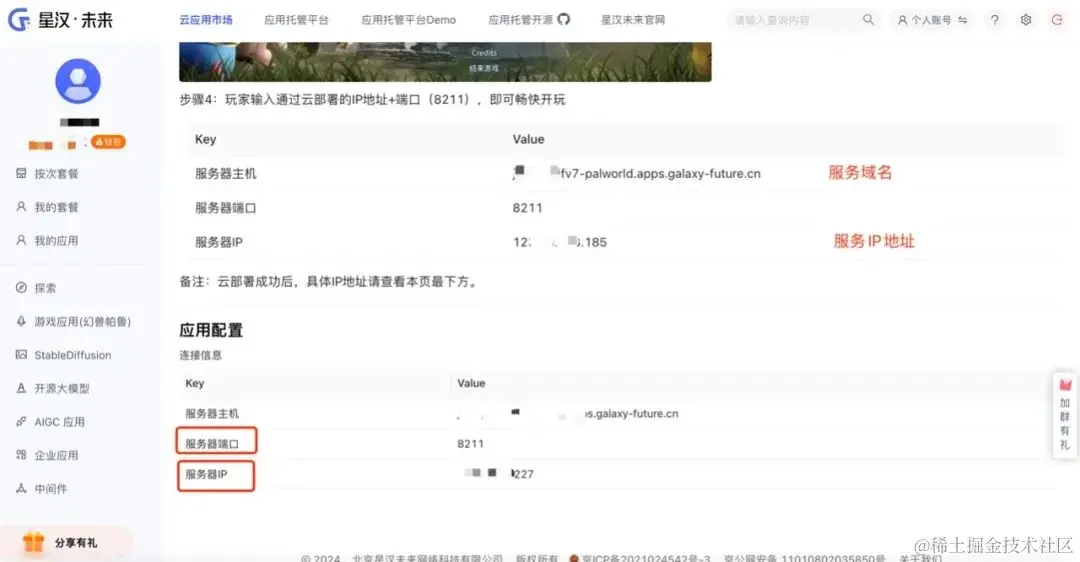The height and width of the screenshot is (562, 1080).
Task: Click the 星汉·未来 logo
Action: [x=60, y=20]
